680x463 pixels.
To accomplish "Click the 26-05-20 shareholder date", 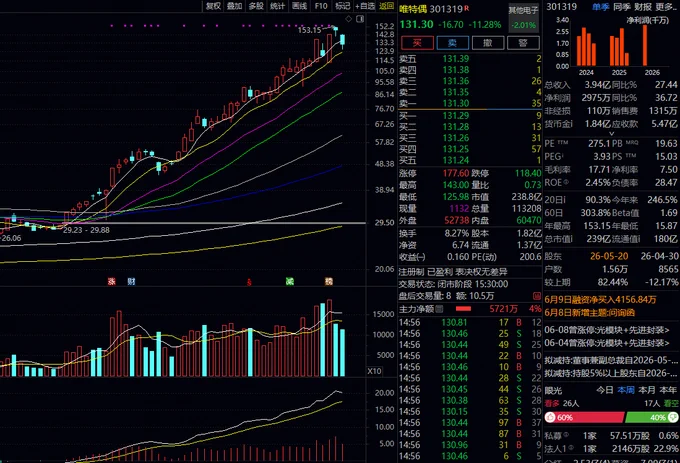I will coord(609,256).
